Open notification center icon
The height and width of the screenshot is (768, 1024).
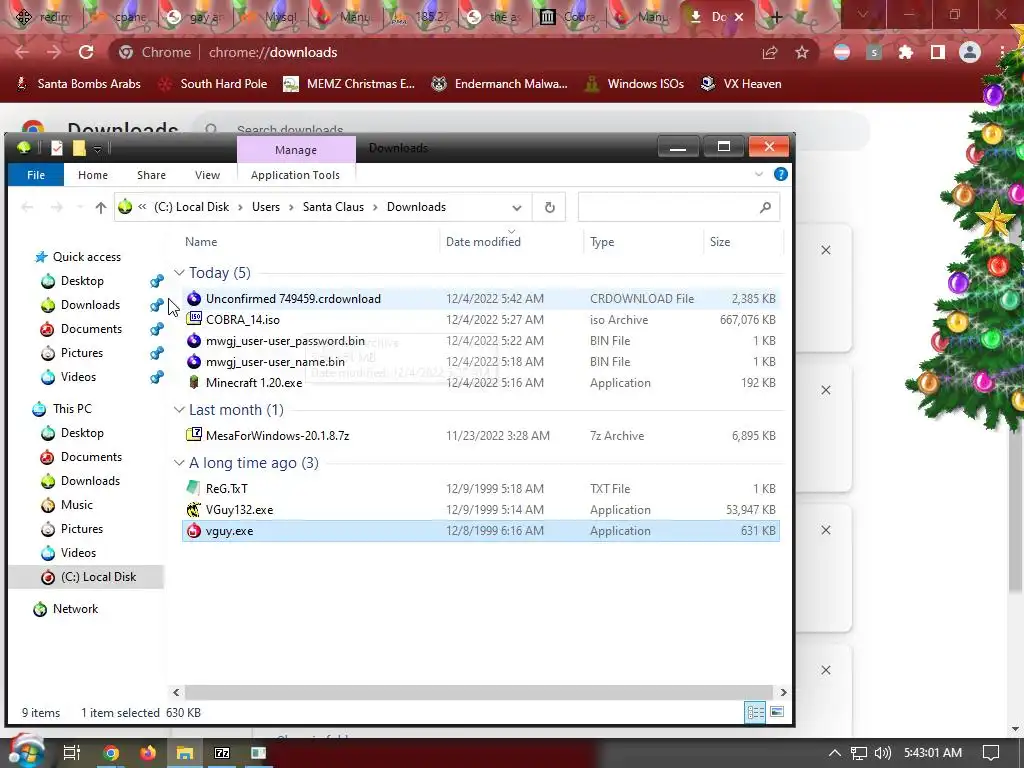(991, 753)
